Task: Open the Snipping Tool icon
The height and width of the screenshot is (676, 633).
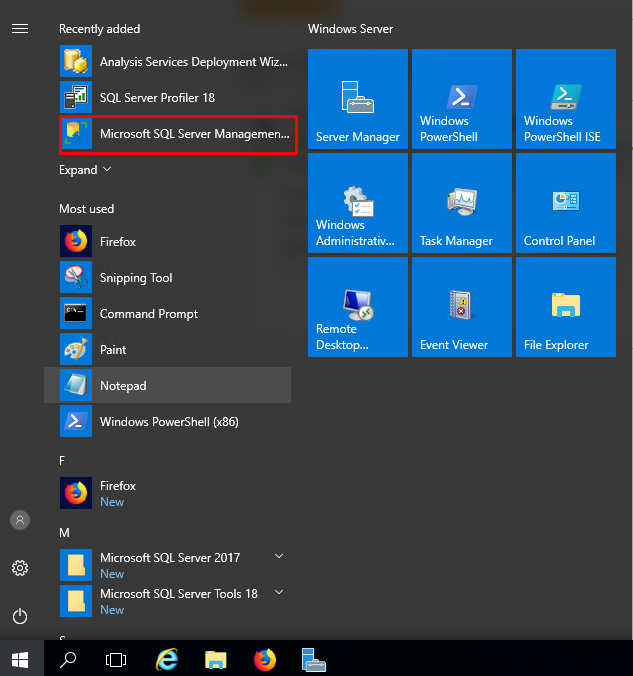Action: click(76, 277)
